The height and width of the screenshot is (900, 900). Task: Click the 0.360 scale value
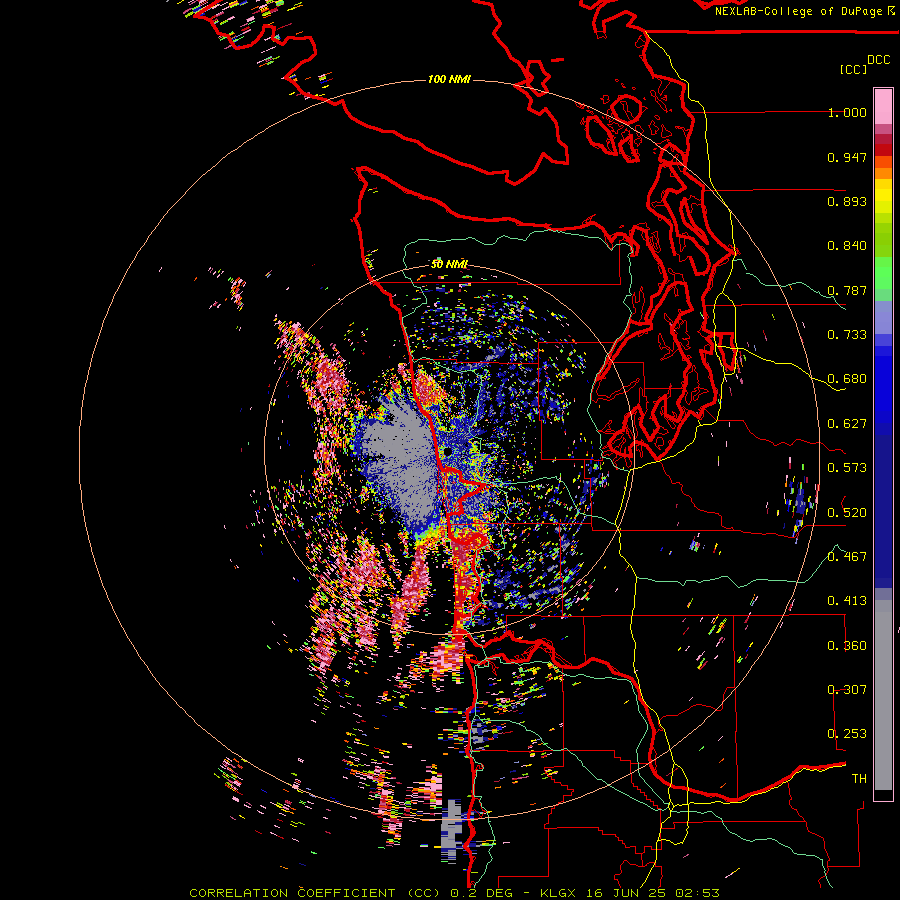coord(847,645)
